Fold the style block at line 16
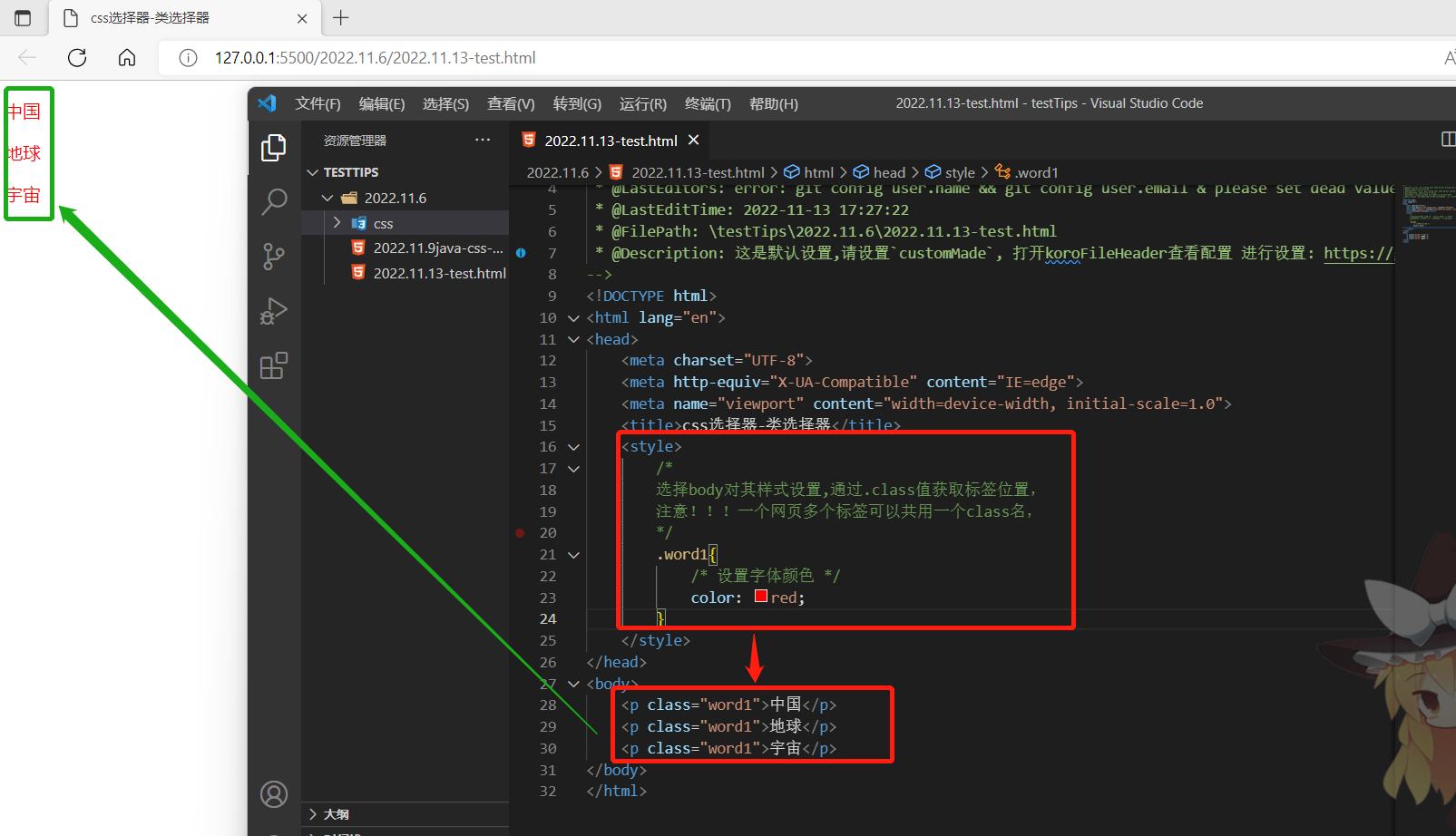Viewport: 1456px width, 836px height. pyautogui.click(x=573, y=447)
